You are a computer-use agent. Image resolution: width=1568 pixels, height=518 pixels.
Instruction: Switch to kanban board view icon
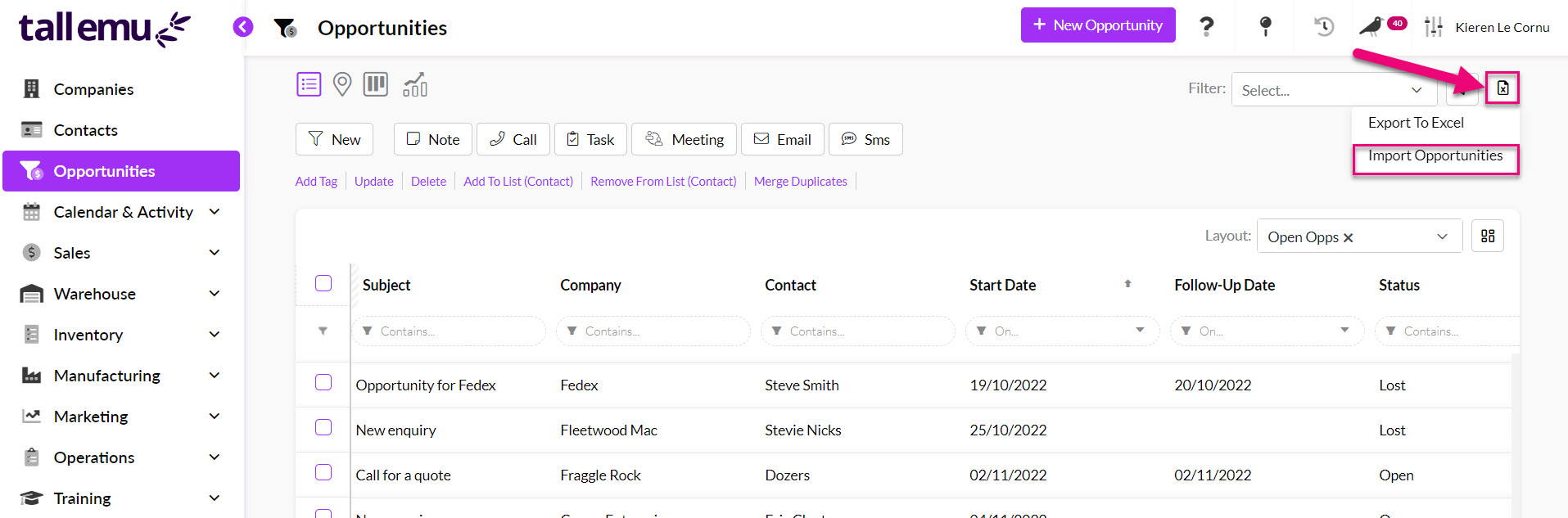(376, 84)
